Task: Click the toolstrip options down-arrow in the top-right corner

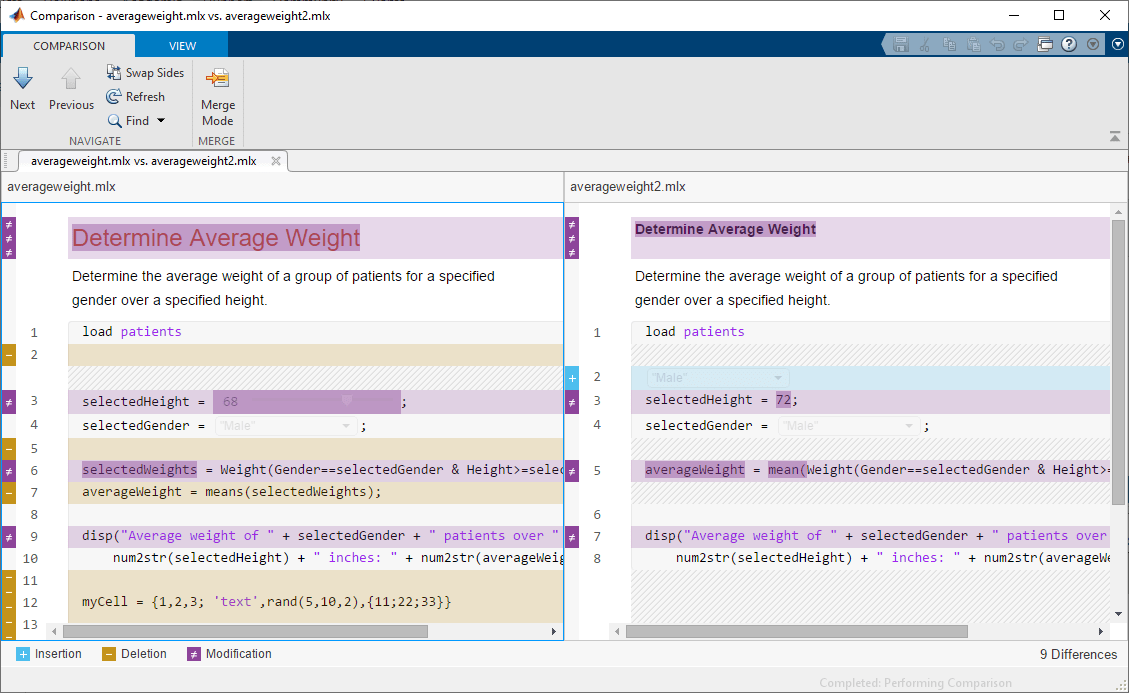Action: [x=1117, y=44]
